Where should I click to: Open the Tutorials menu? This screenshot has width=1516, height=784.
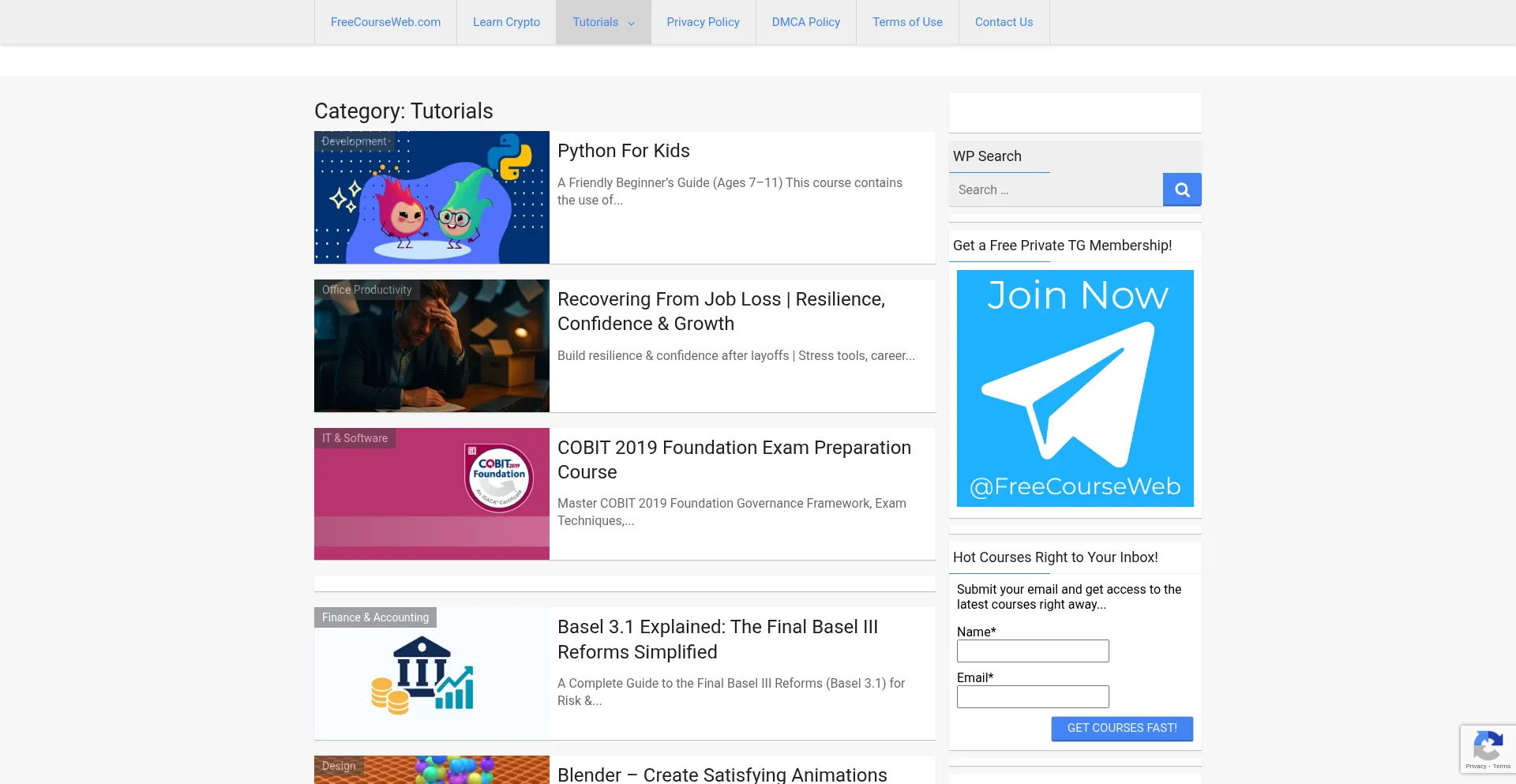(x=596, y=22)
